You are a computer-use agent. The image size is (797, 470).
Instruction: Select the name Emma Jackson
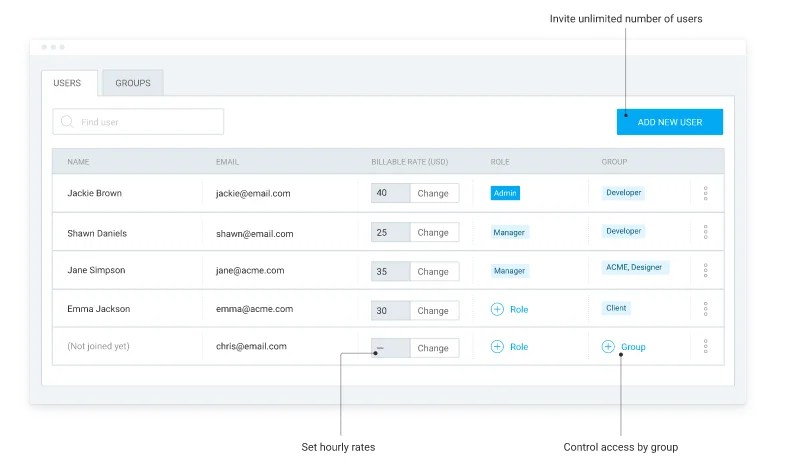pos(99,308)
